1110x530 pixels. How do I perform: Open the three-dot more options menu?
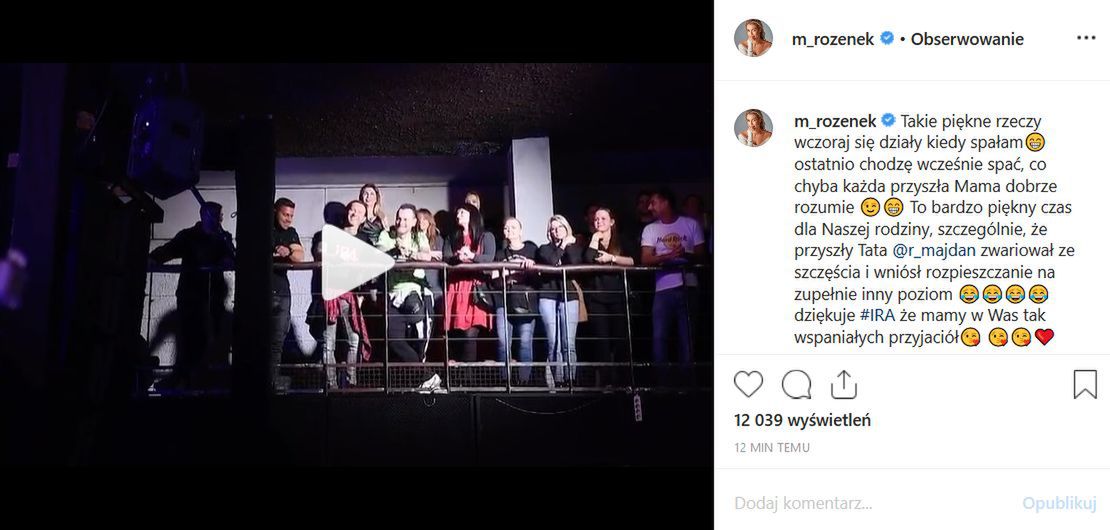coord(1086,38)
